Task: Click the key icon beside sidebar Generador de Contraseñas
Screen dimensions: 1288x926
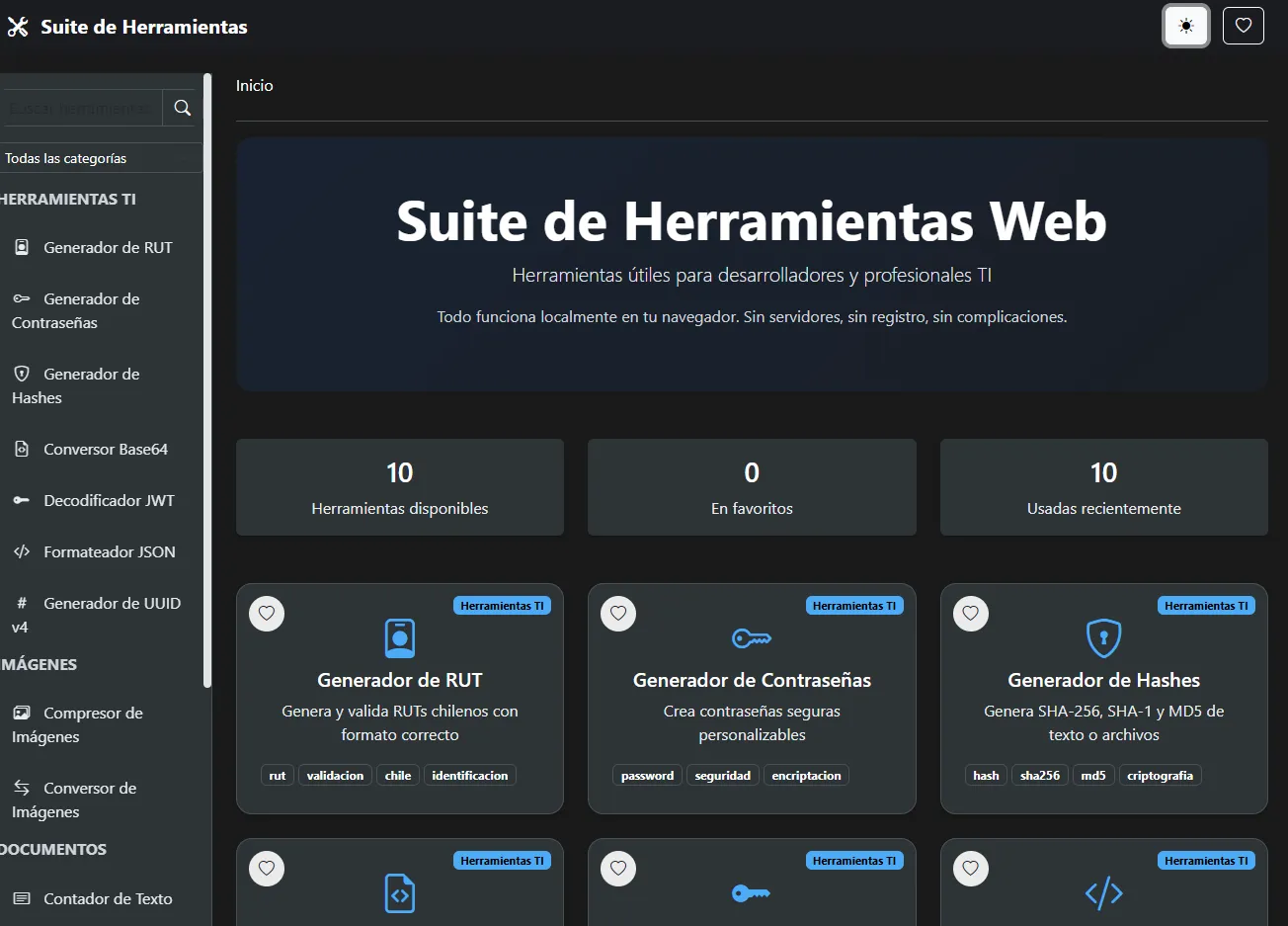Action: tap(22, 298)
